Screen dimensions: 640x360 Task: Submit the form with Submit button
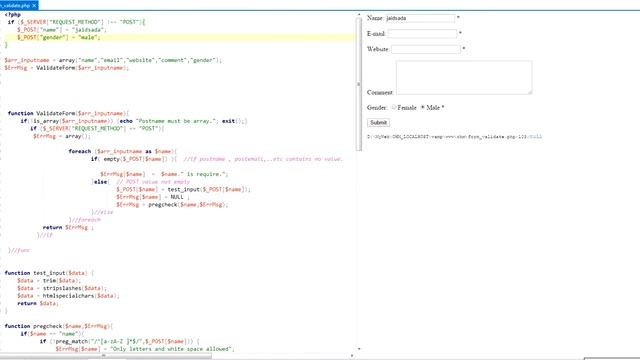click(378, 122)
